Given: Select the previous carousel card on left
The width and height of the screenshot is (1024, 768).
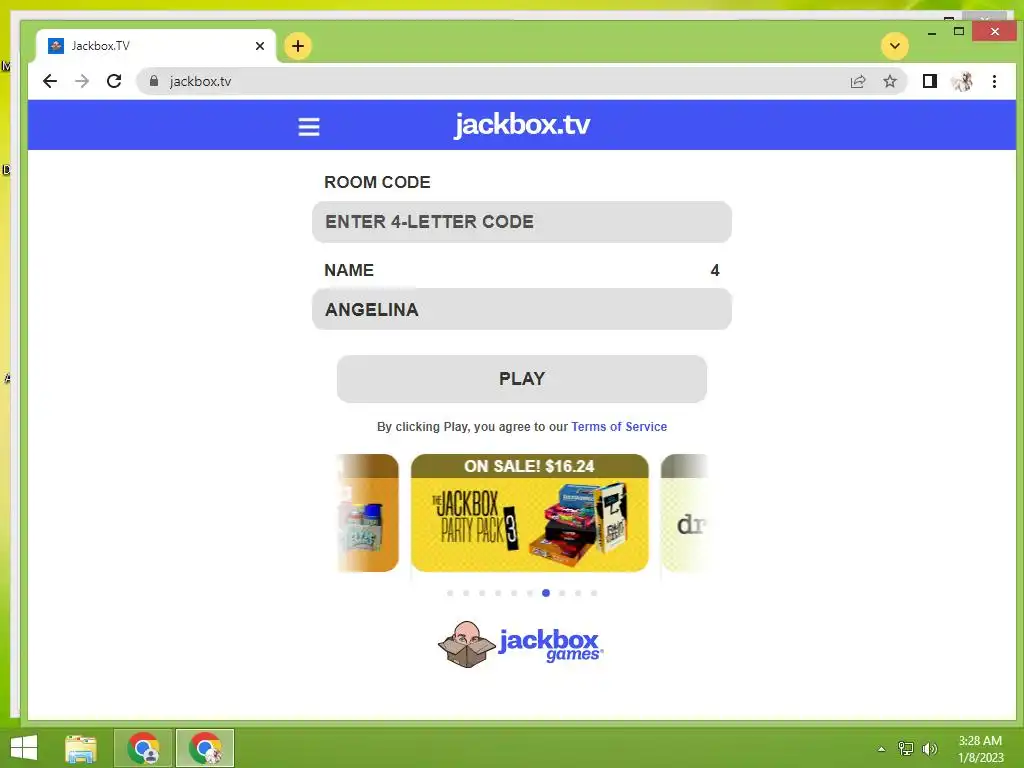Looking at the screenshot, I should click(x=368, y=513).
